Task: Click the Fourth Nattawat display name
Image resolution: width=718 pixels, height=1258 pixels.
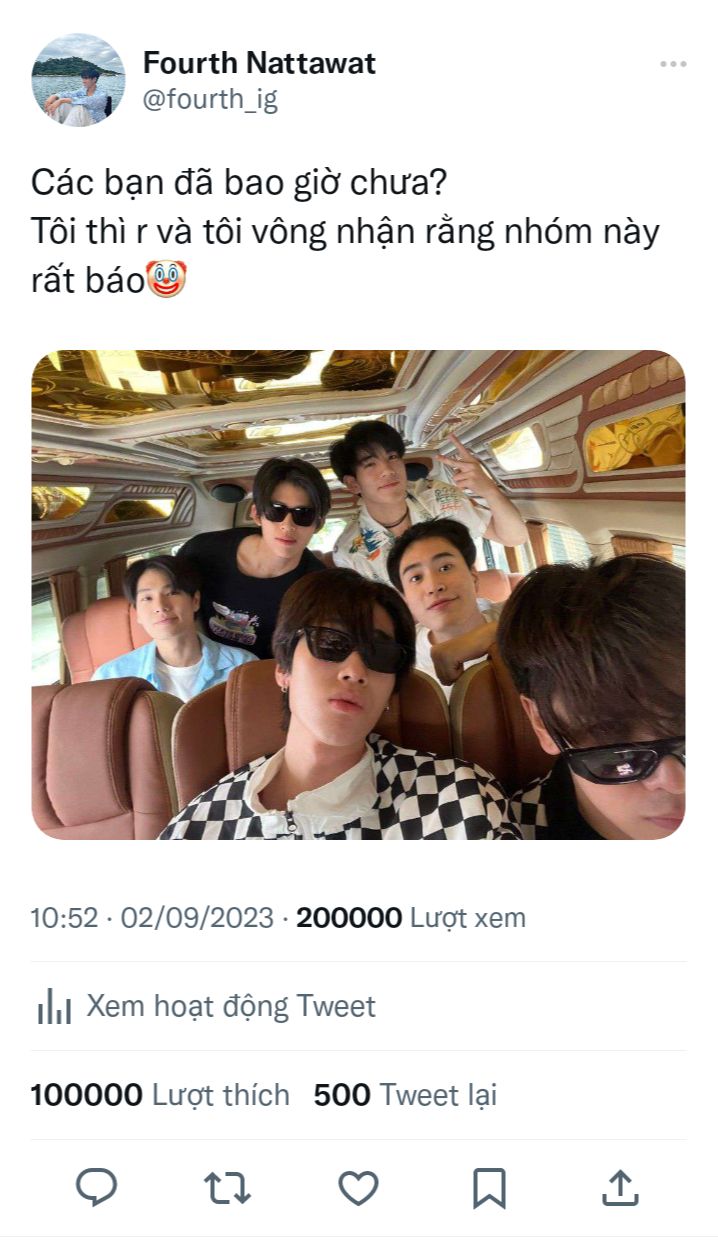Action: [x=260, y=63]
